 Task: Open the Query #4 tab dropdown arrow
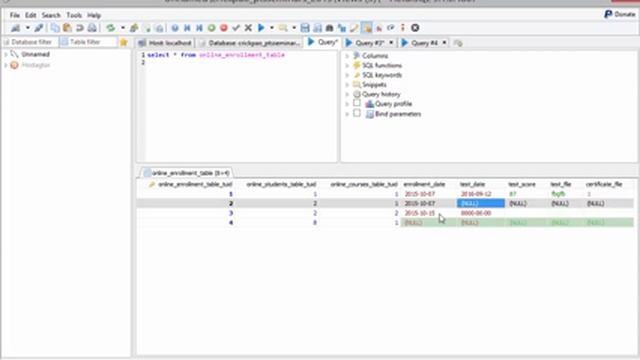click(x=444, y=43)
